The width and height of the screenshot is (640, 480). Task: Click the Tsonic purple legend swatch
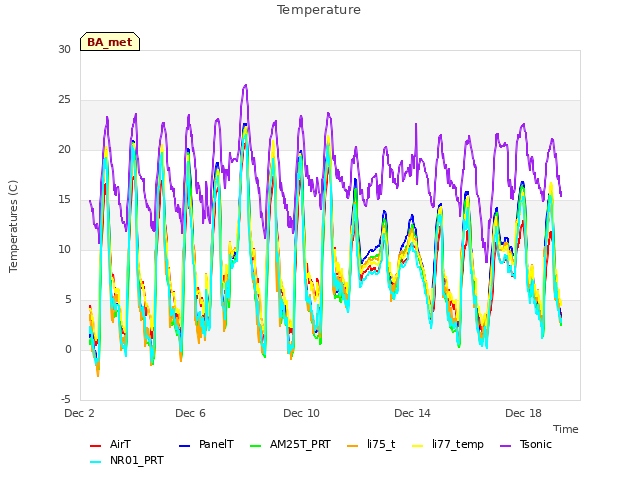point(505,446)
